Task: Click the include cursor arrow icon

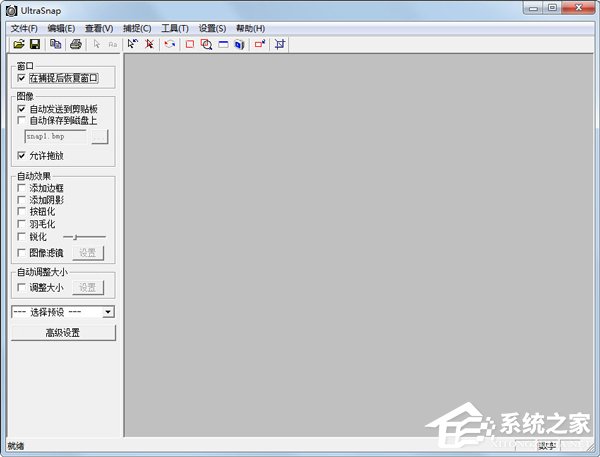Action: 133,44
